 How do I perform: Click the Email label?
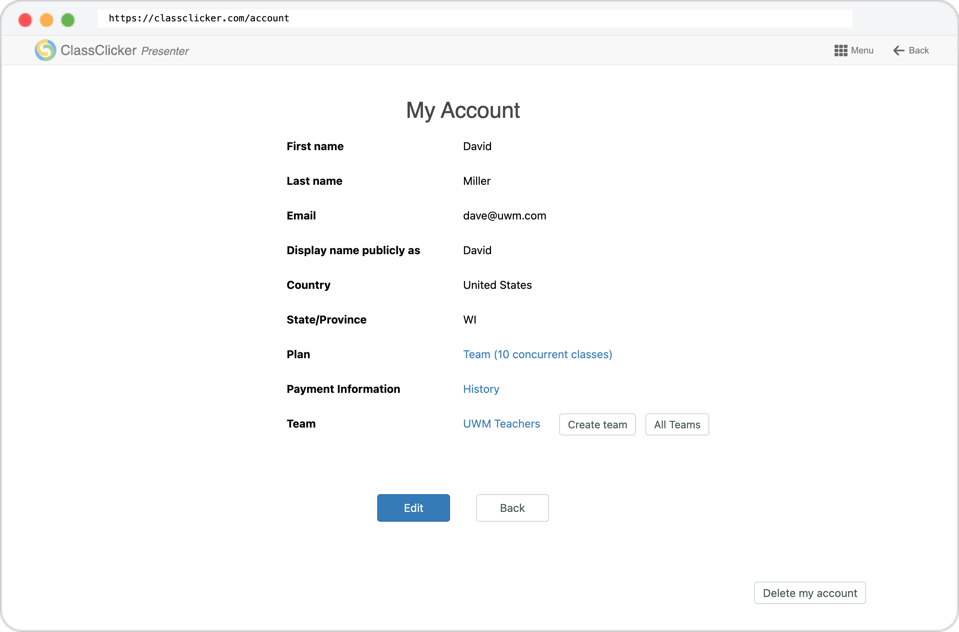[302, 215]
